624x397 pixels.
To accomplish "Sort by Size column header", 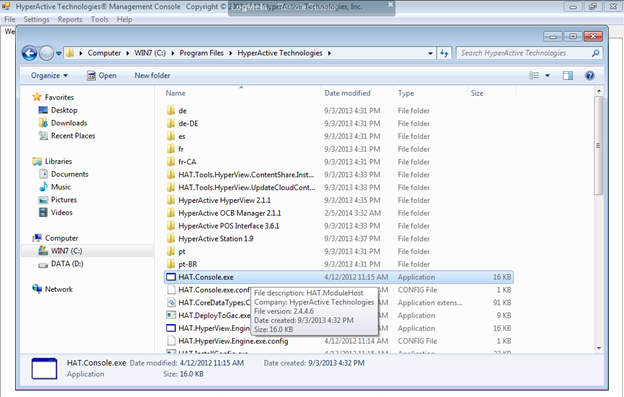I will (477, 93).
